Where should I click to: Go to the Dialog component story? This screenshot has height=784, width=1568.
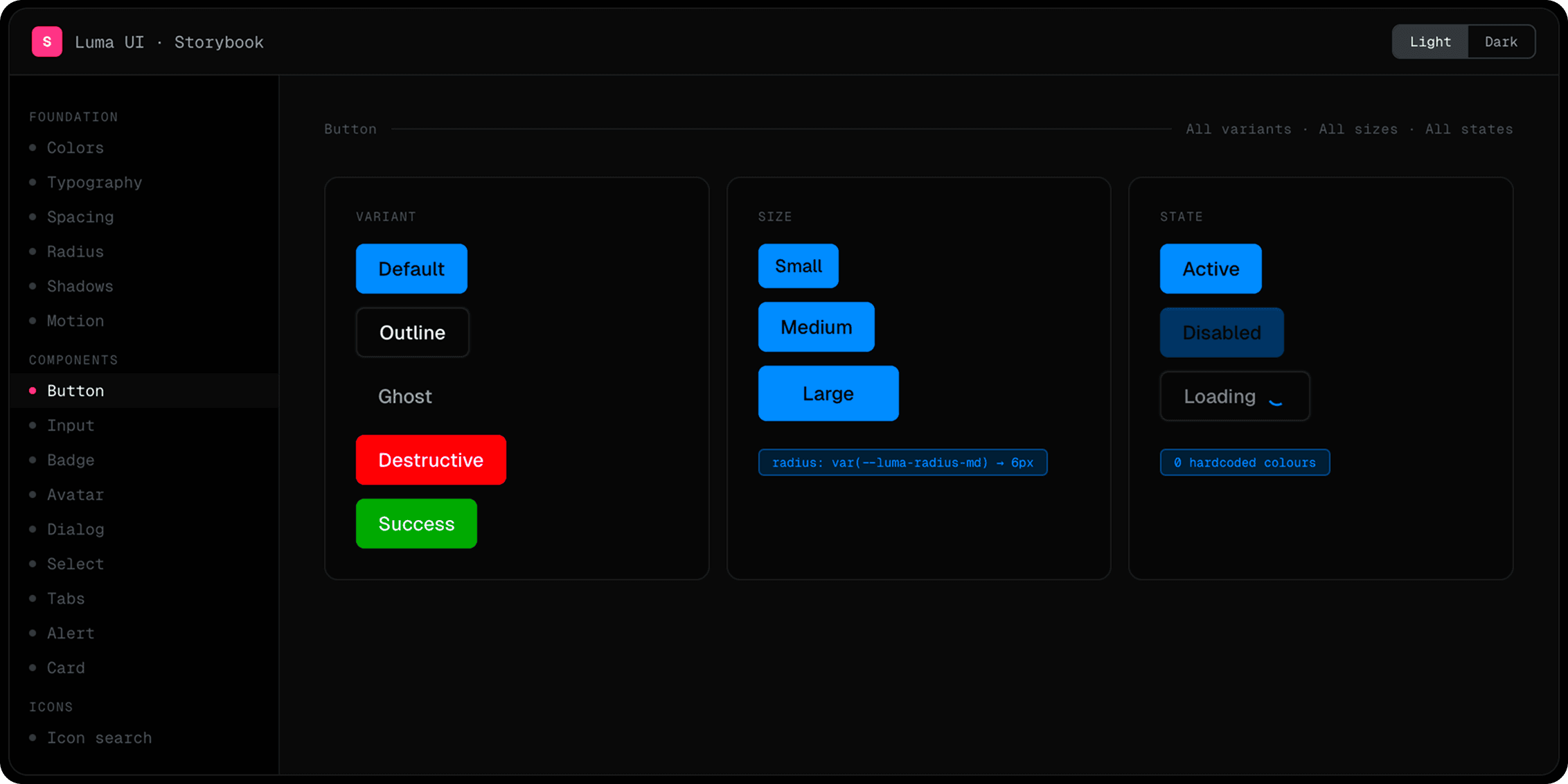coord(75,529)
